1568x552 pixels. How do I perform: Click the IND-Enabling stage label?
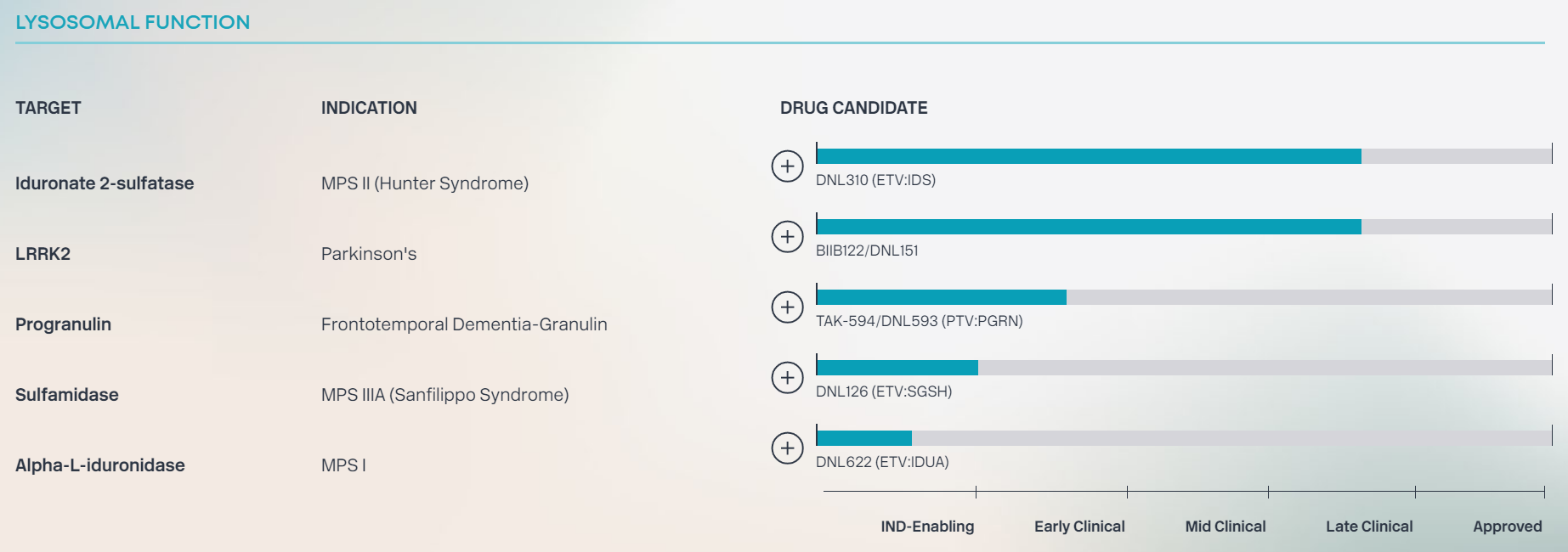pos(927,527)
